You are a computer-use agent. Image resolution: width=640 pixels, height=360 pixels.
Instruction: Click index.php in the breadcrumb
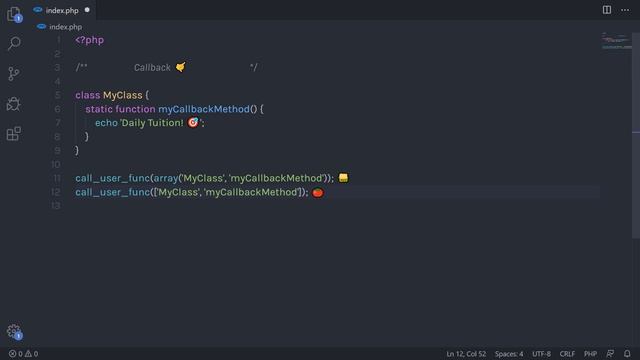tap(66, 27)
